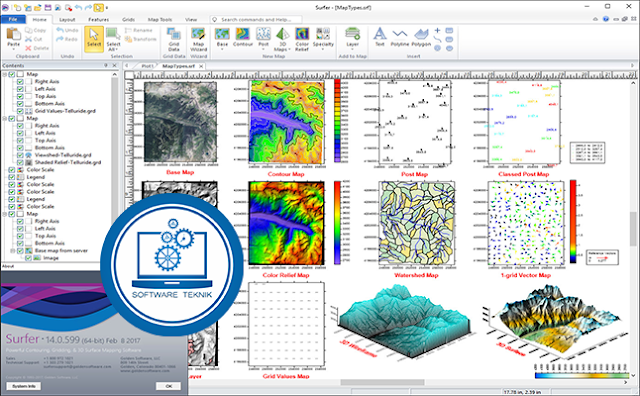Click the Copy button

(x=36, y=30)
